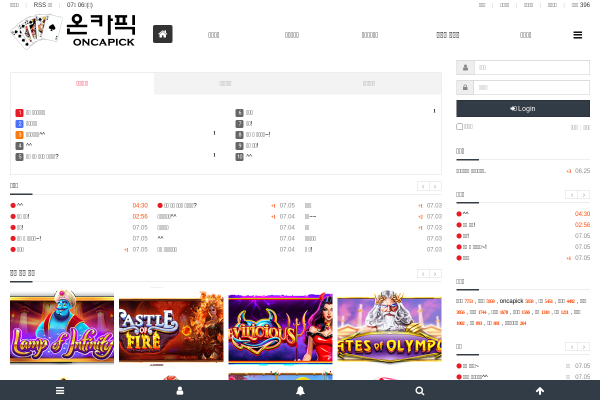Switch to the last tab above the ranked list
The image size is (600, 400).
369,83
